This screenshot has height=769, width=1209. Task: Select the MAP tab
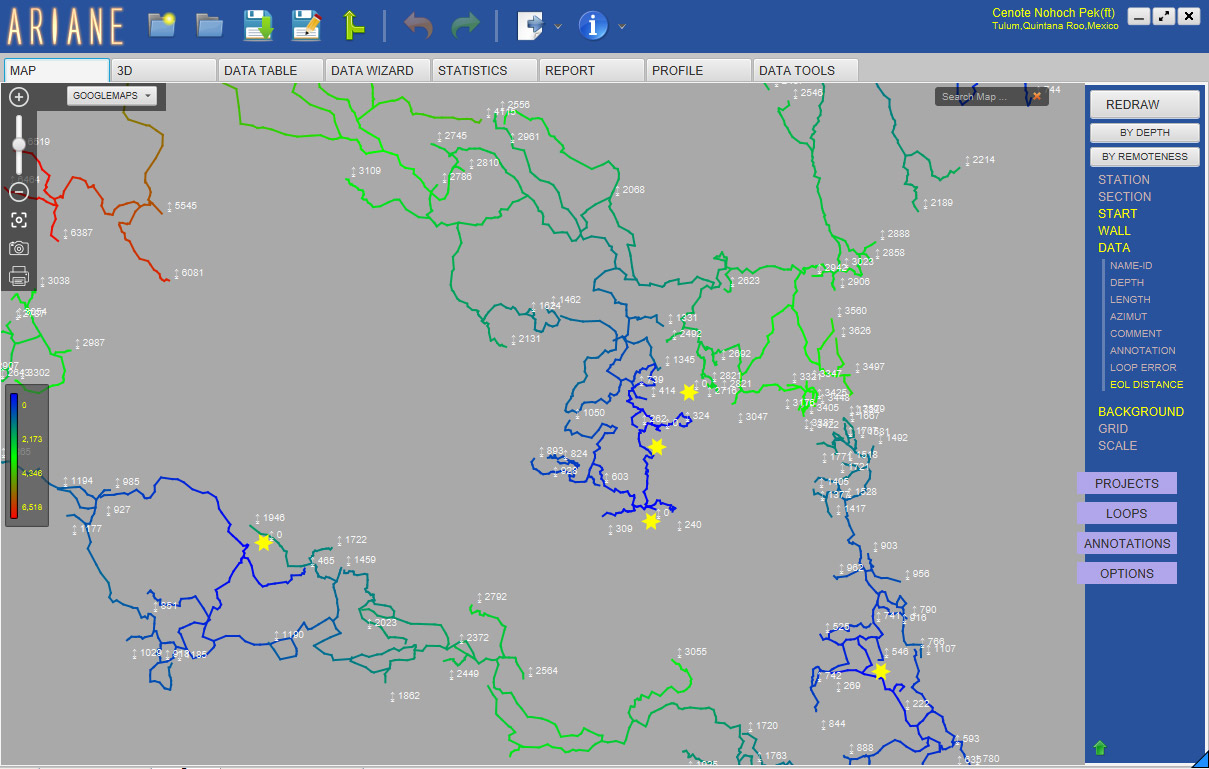click(x=57, y=70)
